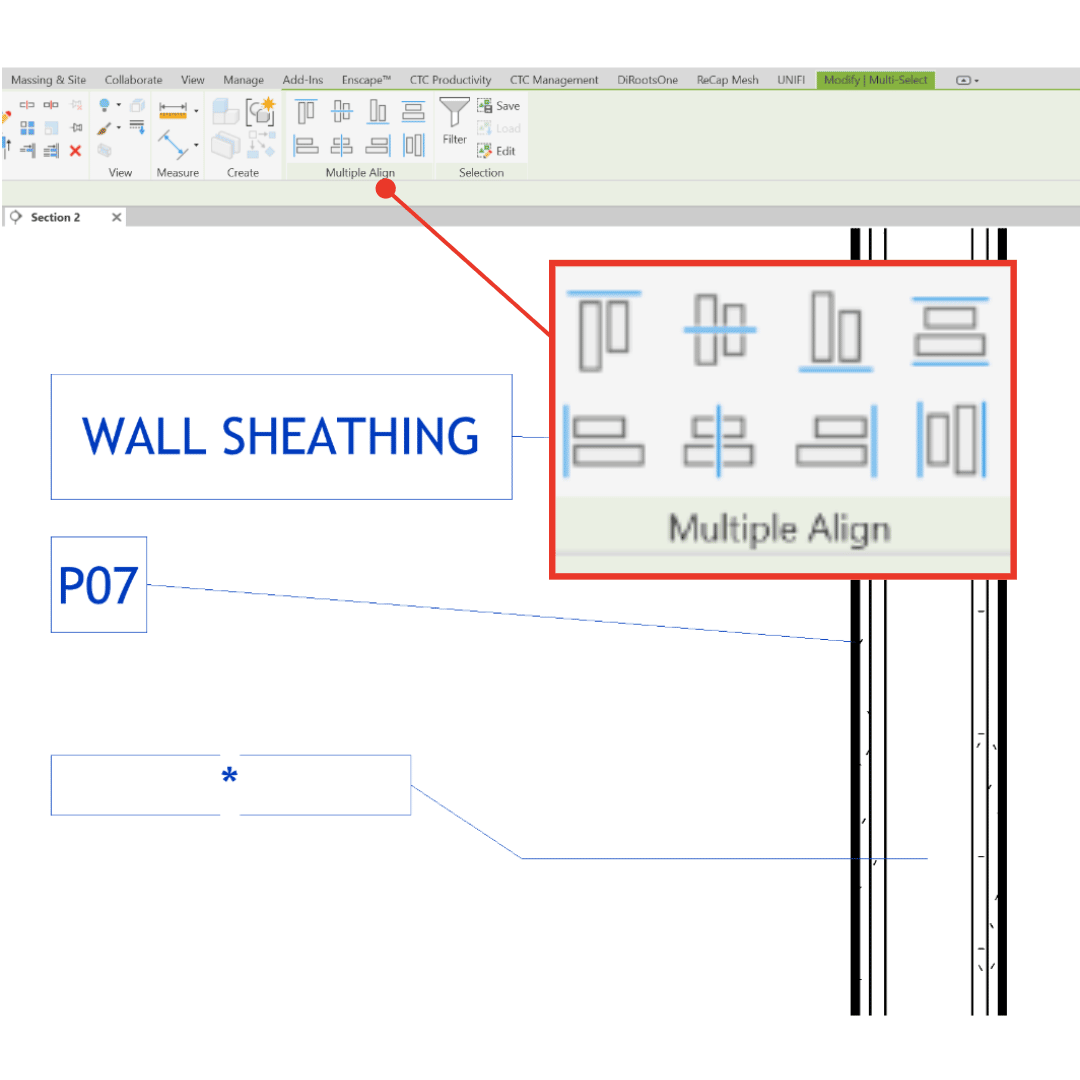Select the Aligned Dimension tool
Screen dimensions: 1080x1080
click(173, 111)
